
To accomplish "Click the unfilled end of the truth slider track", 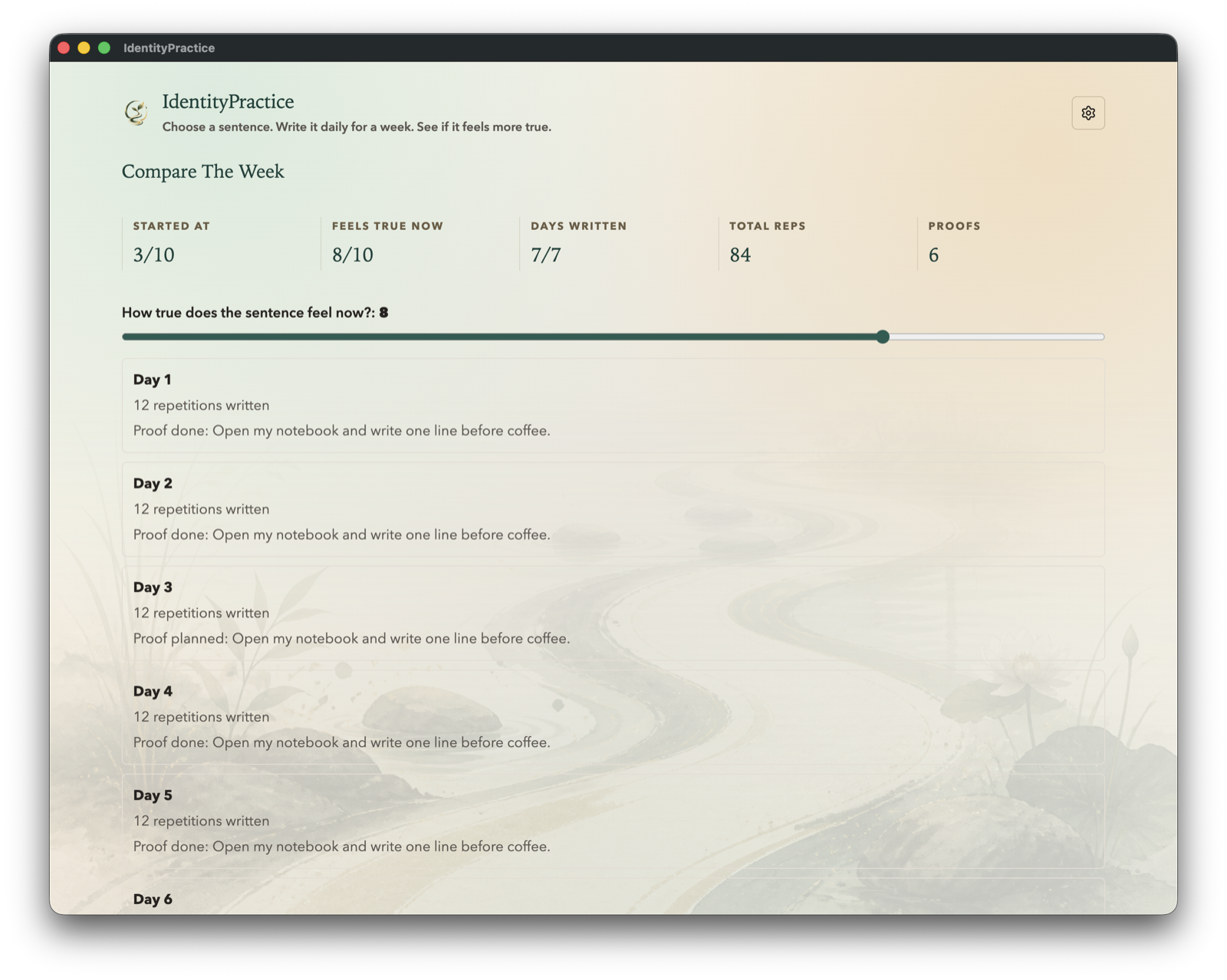I will pyautogui.click(x=997, y=337).
